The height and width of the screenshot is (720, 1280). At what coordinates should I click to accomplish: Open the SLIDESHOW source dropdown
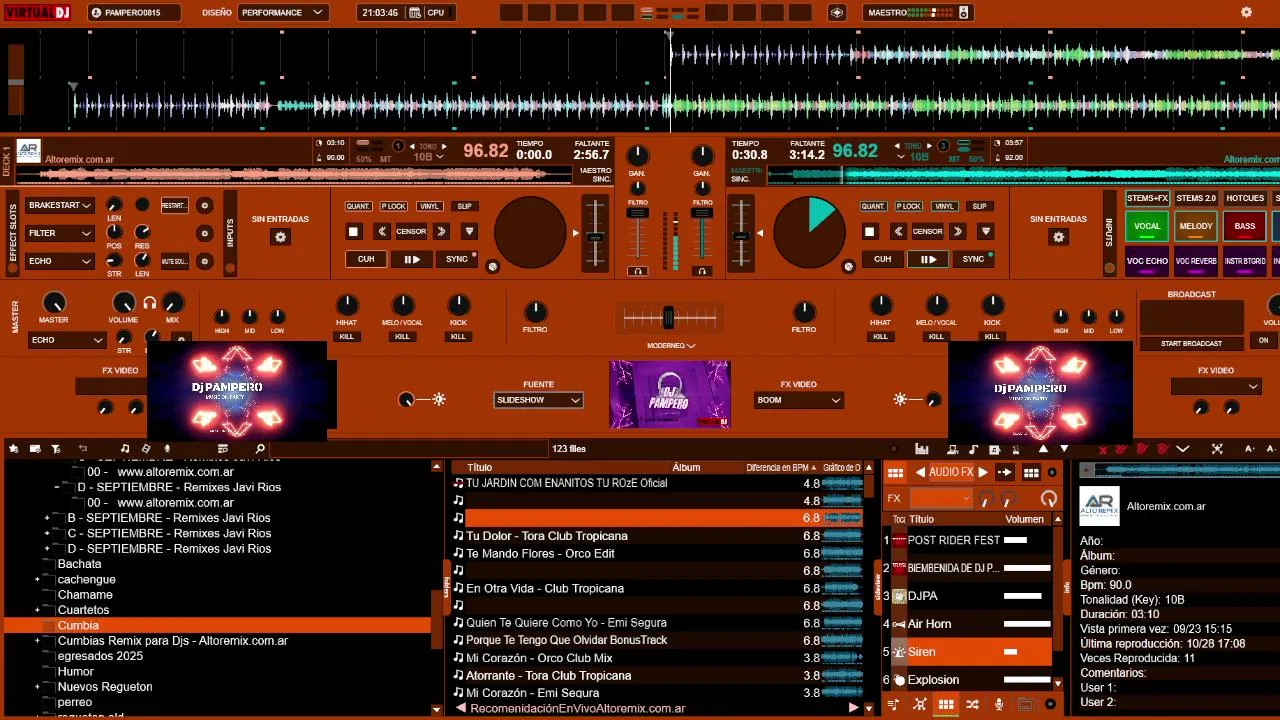click(x=538, y=400)
